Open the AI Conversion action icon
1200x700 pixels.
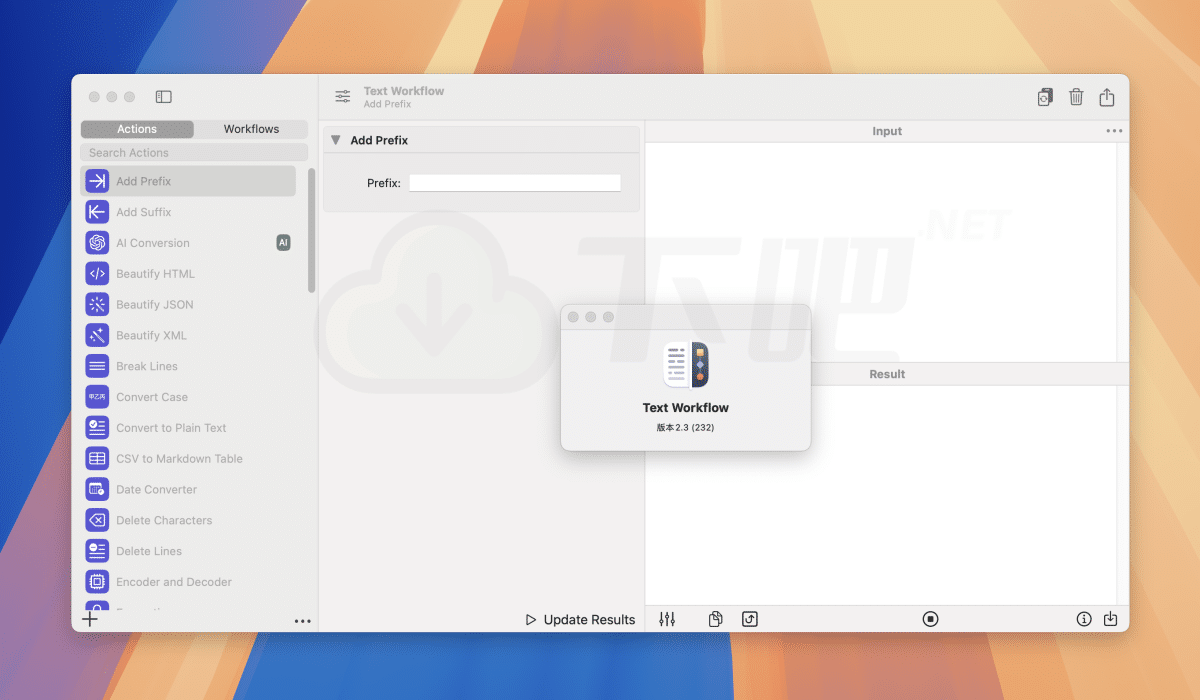(x=97, y=243)
